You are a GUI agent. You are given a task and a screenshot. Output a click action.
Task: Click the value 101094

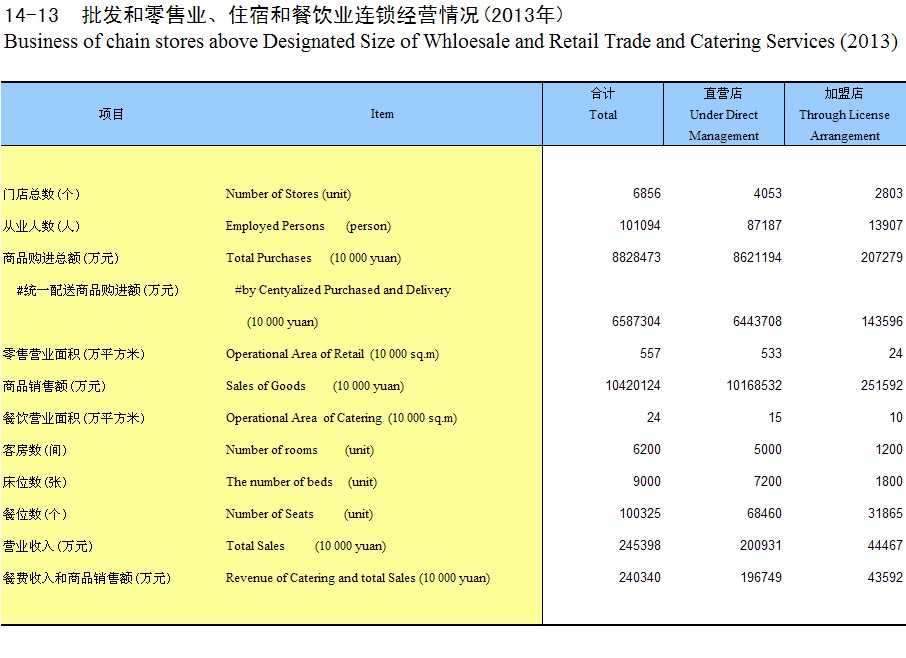(x=640, y=225)
